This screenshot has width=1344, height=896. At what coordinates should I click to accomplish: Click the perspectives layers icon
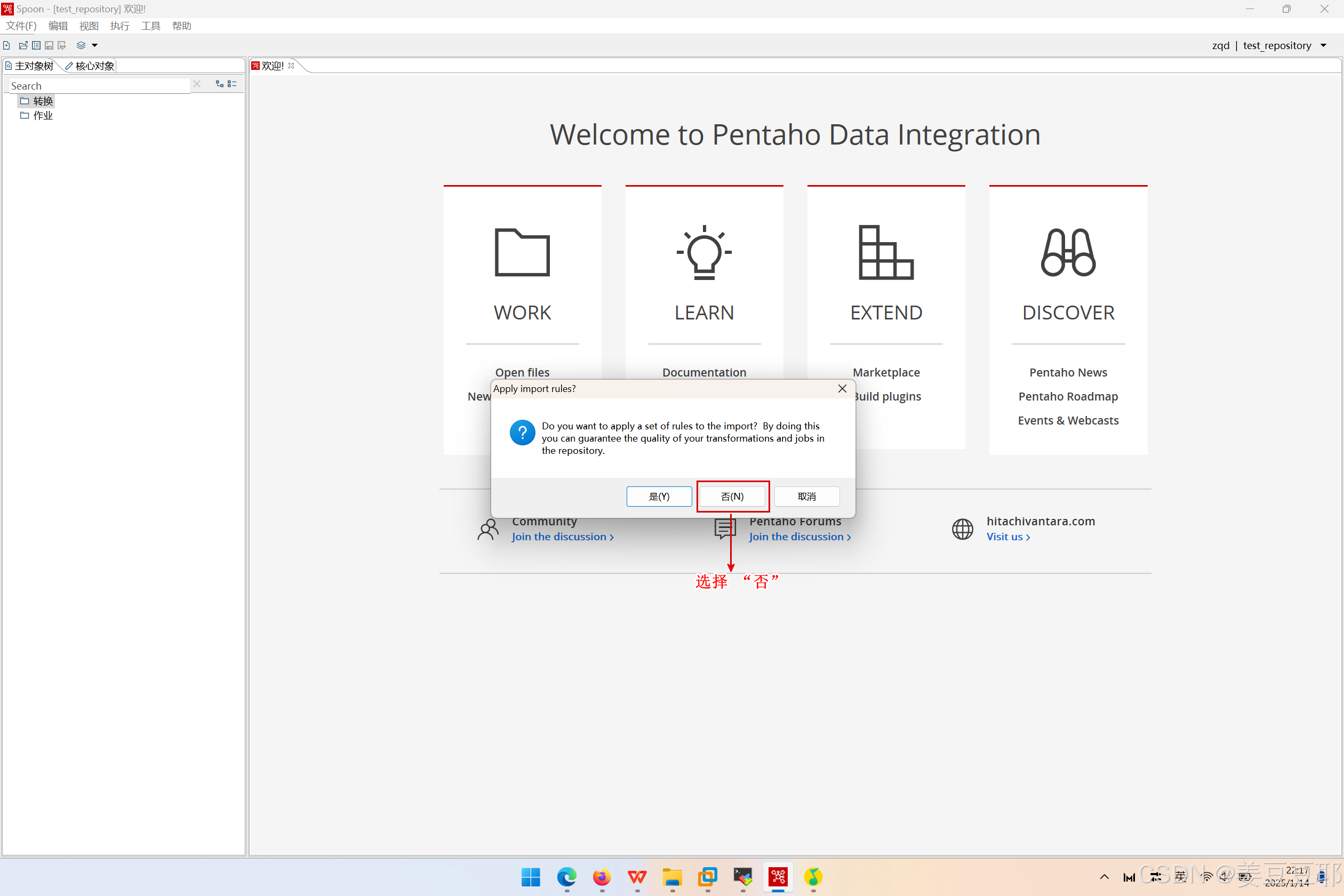81,45
